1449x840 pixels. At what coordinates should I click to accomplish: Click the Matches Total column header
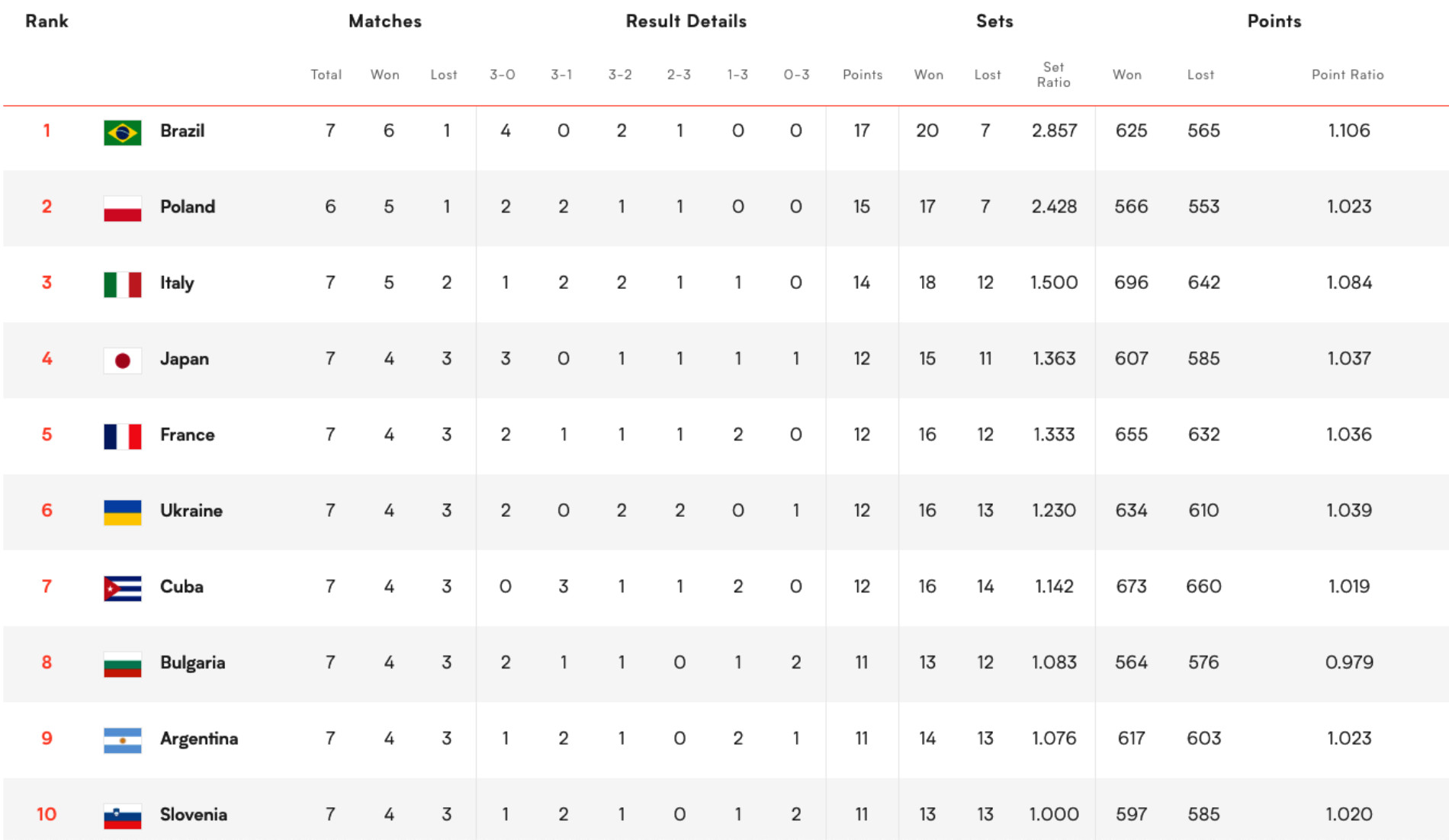(326, 75)
